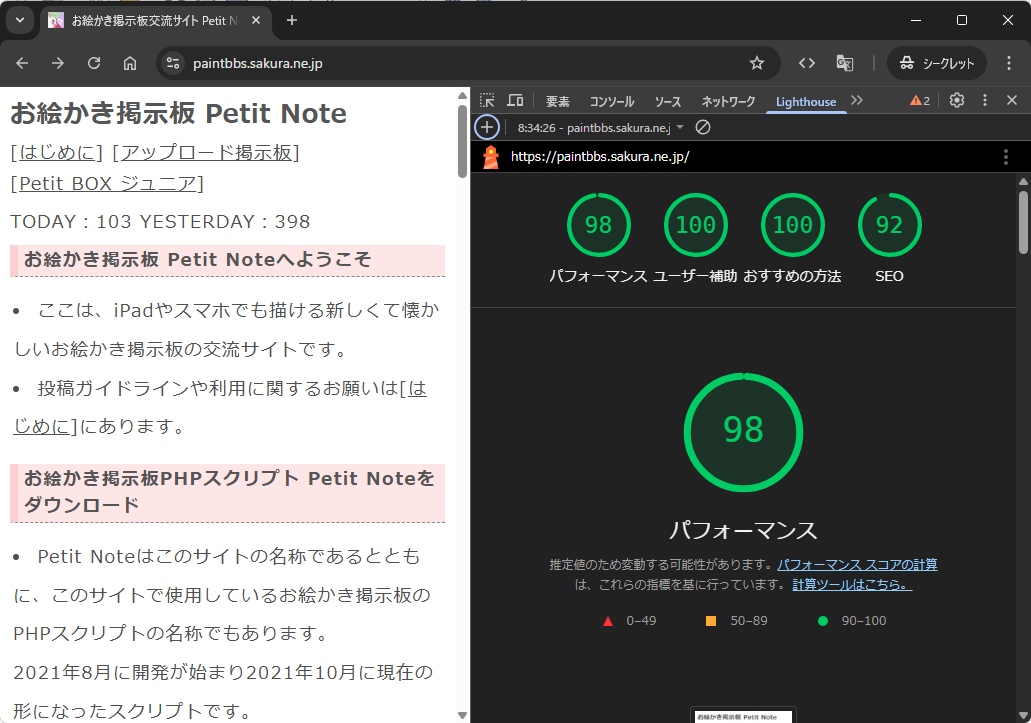Close the Petit Note browser tab
This screenshot has width=1031, height=723.
(x=256, y=20)
